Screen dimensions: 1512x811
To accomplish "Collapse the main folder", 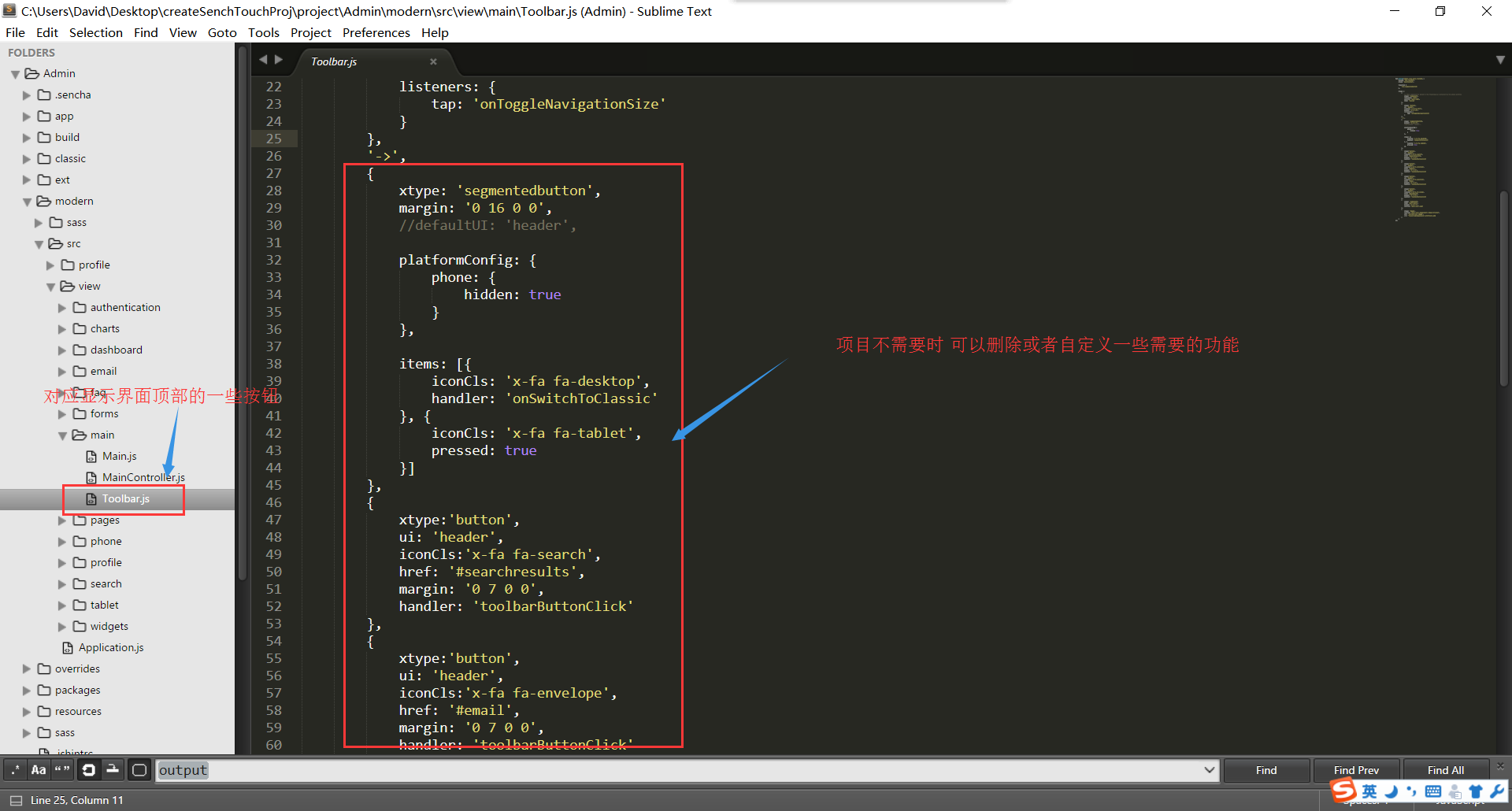I will (x=62, y=435).
